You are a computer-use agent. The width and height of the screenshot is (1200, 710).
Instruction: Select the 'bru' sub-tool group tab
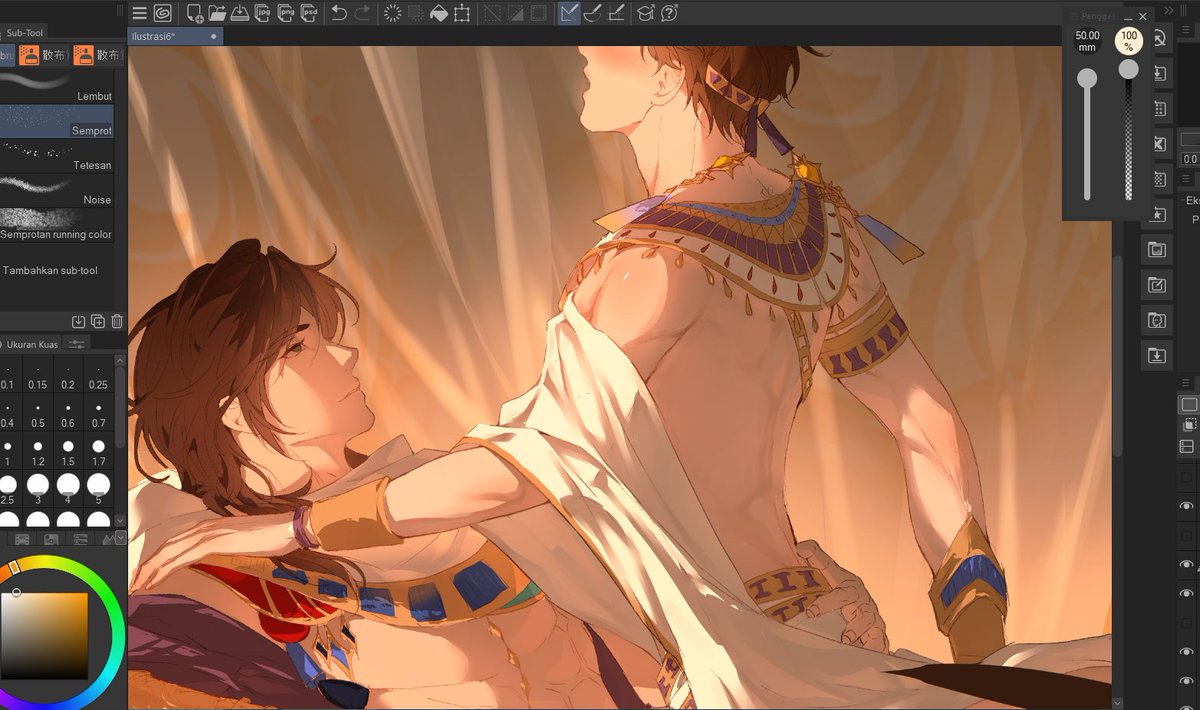point(6,56)
